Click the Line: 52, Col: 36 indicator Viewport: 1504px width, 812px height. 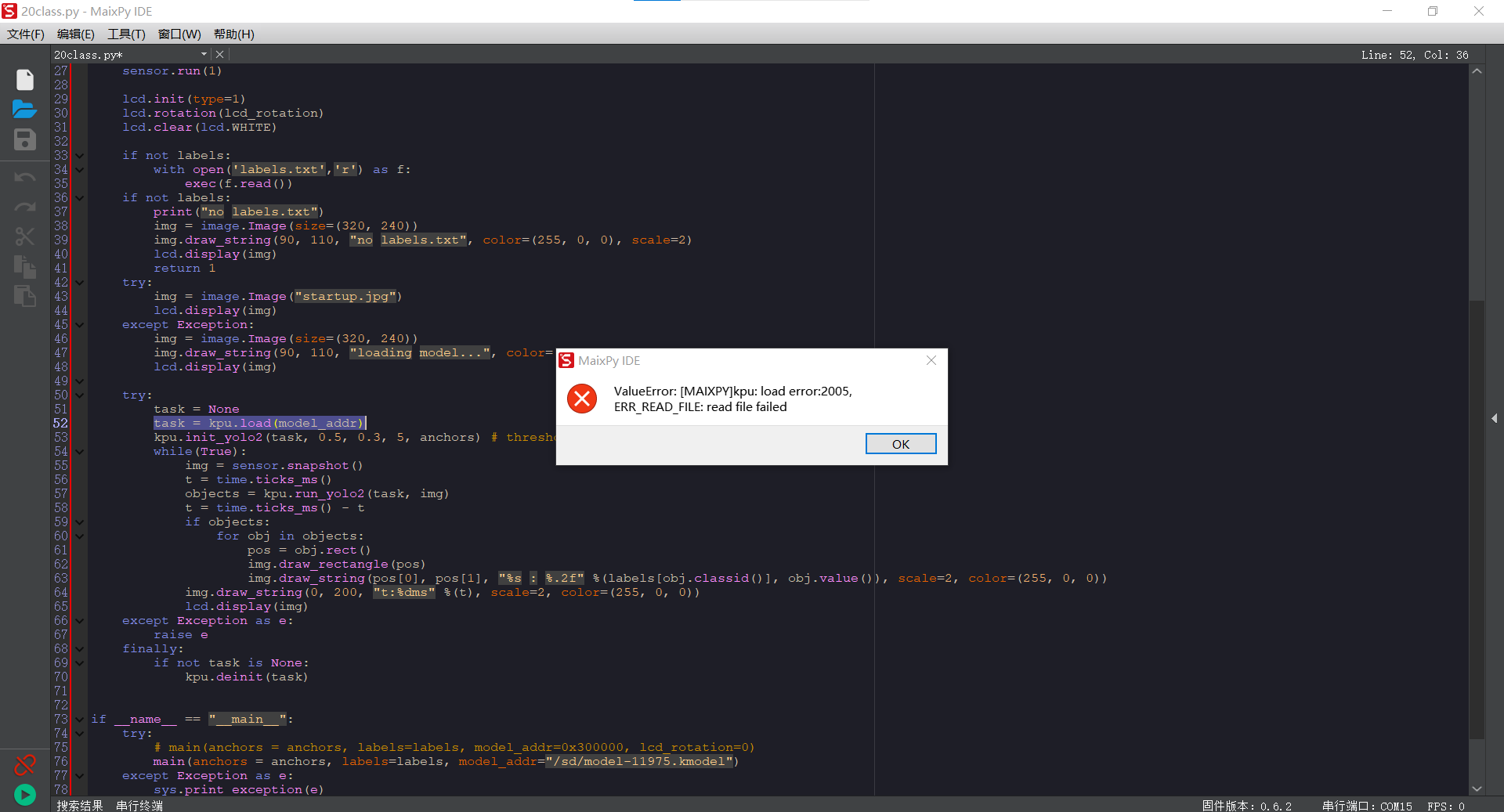coord(1415,55)
